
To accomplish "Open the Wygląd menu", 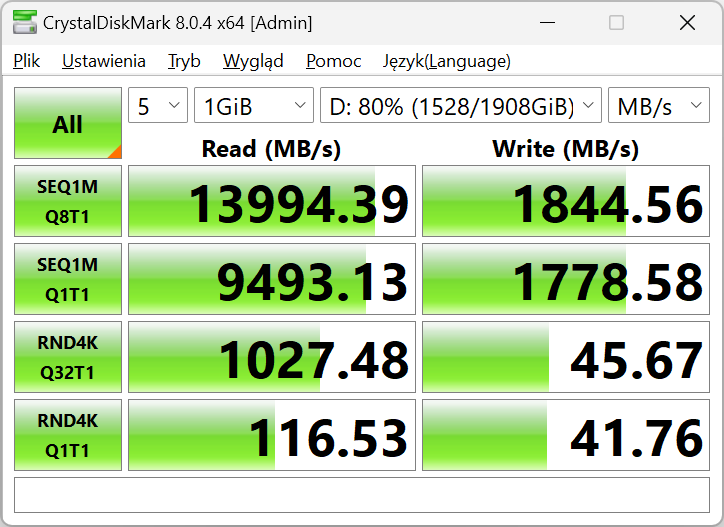I will [253, 61].
